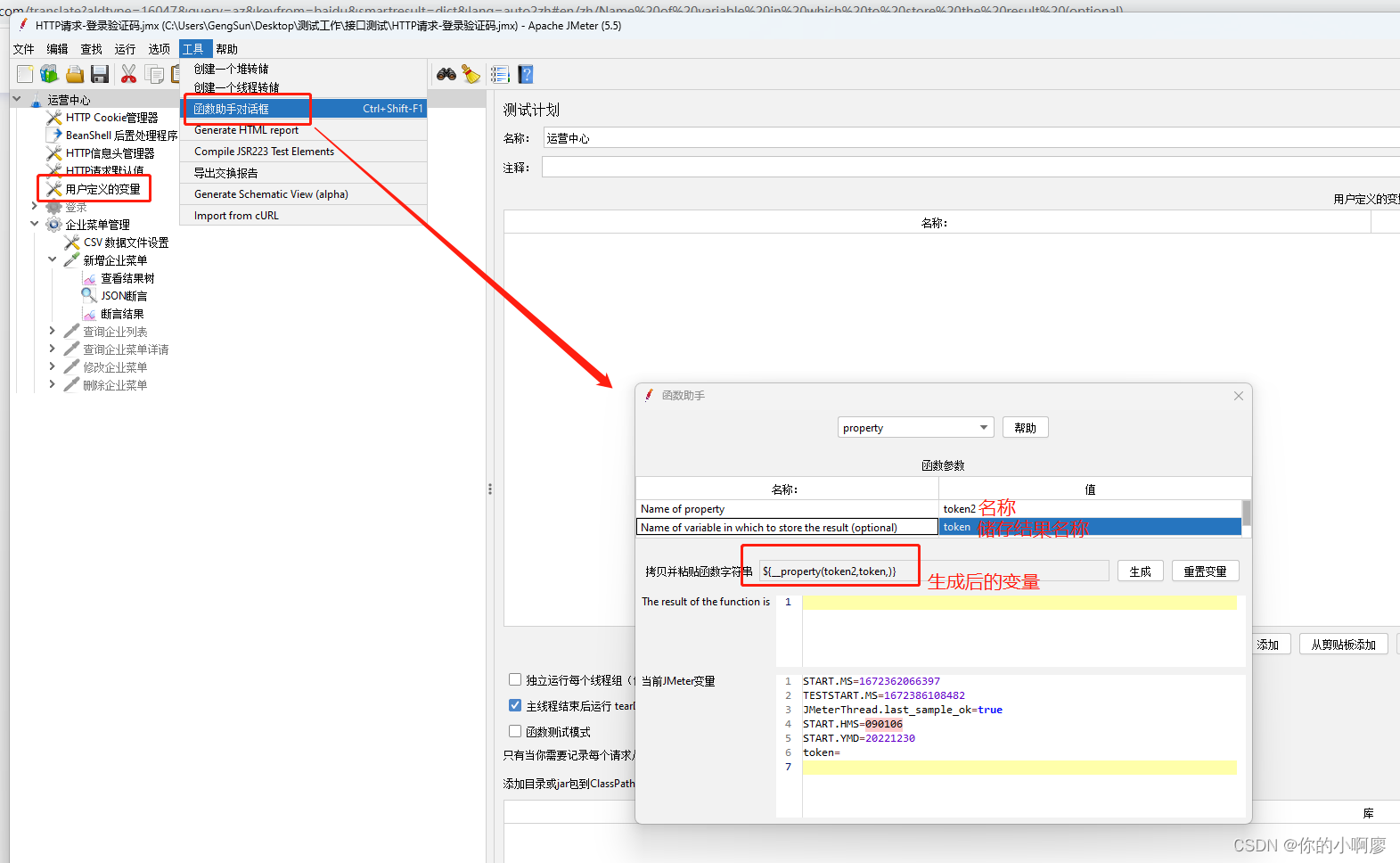Choose 函数助手对话框 menu entry
1400x863 pixels.
point(304,109)
